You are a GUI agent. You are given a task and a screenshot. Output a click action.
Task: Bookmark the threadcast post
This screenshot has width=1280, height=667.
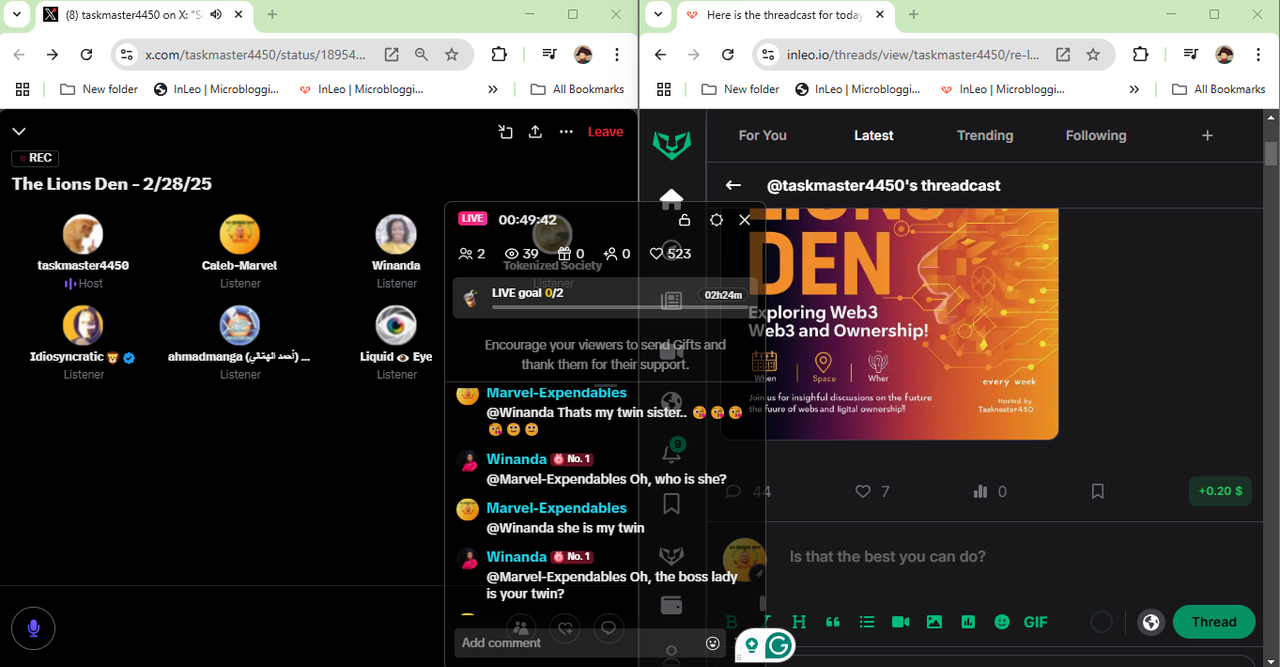[1097, 491]
